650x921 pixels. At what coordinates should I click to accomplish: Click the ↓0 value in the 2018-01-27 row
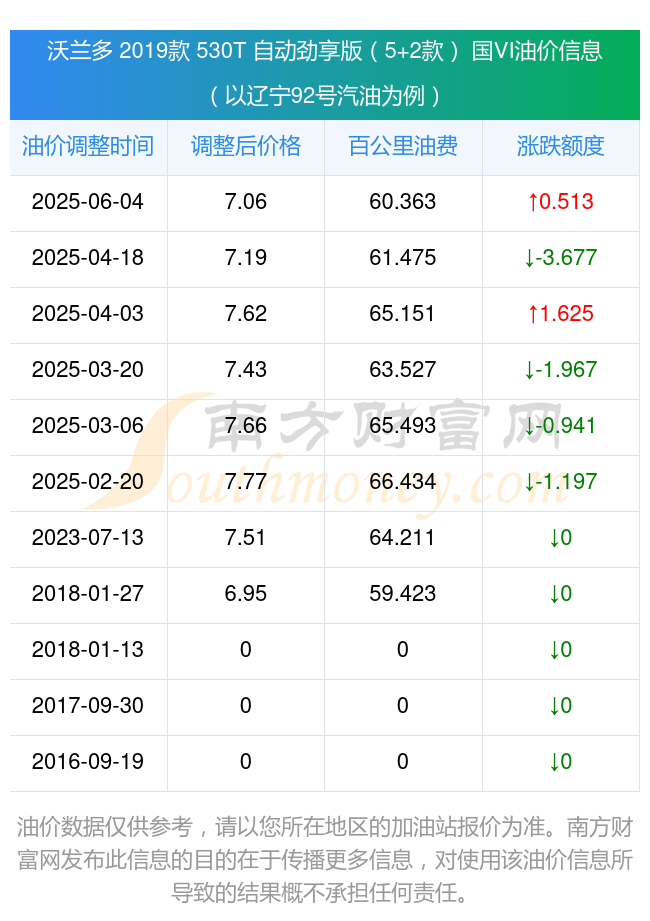click(561, 593)
